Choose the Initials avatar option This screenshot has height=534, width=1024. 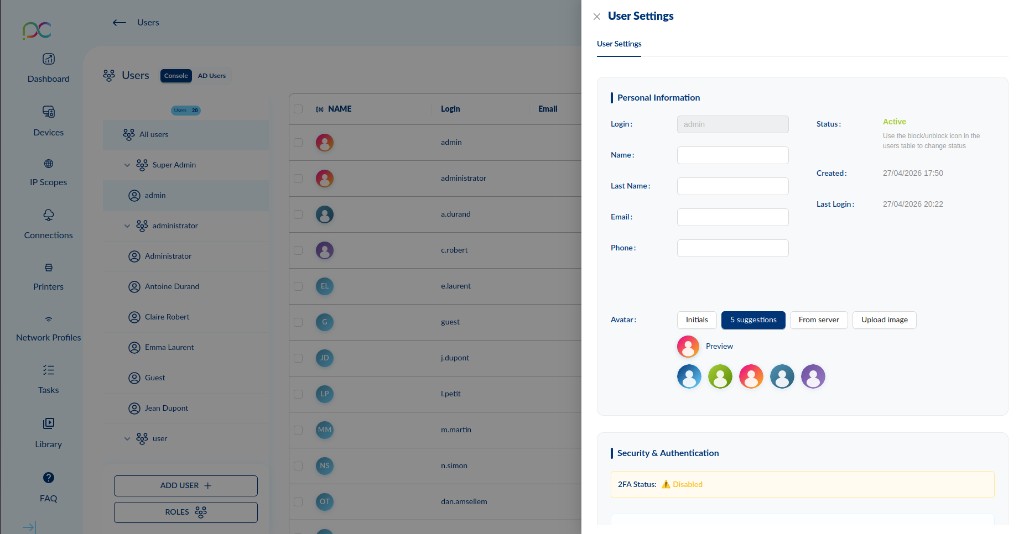pos(697,320)
